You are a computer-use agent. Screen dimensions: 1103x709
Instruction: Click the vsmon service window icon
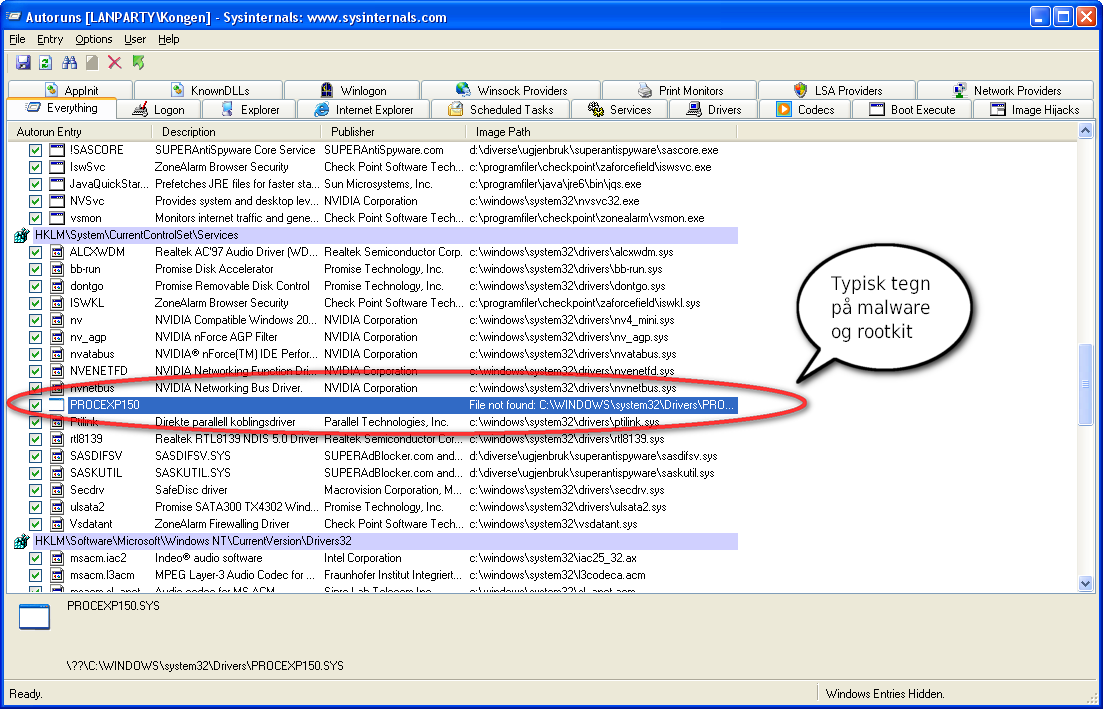(x=57, y=218)
